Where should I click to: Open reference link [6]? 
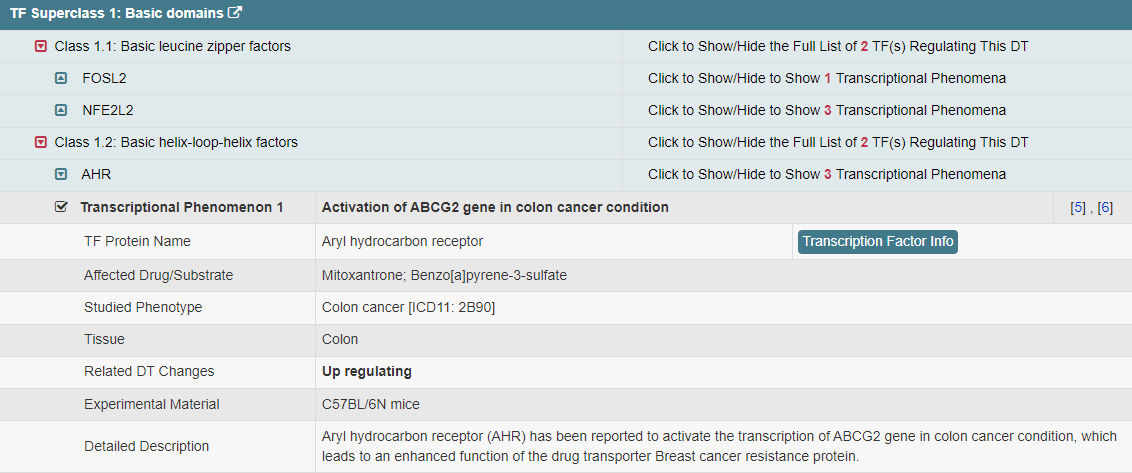point(1105,208)
